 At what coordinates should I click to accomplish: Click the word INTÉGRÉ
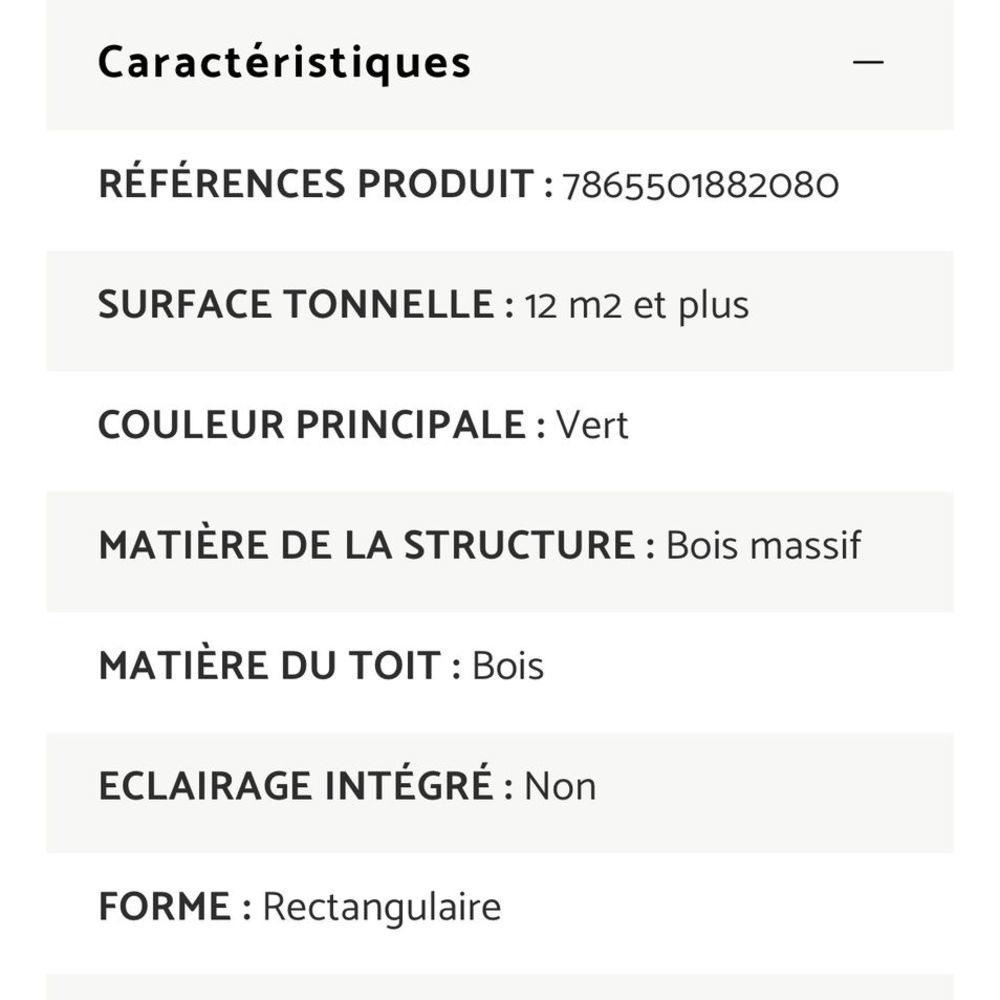tap(408, 787)
